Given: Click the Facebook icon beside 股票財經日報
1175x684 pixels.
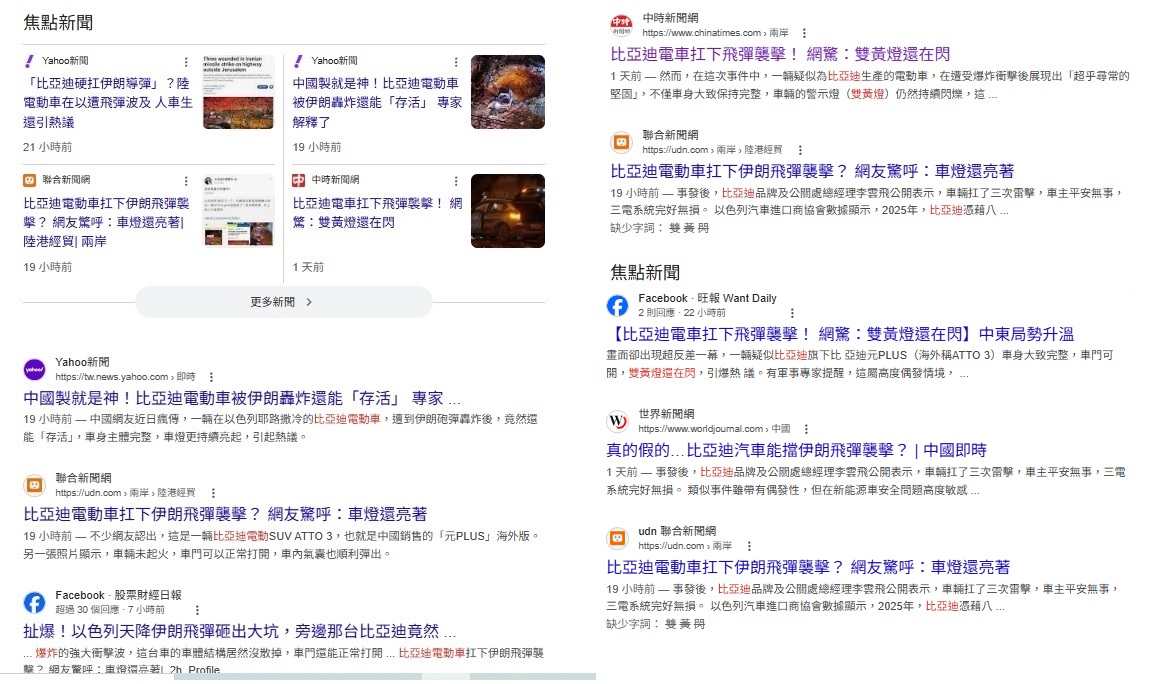Looking at the screenshot, I should (34, 602).
